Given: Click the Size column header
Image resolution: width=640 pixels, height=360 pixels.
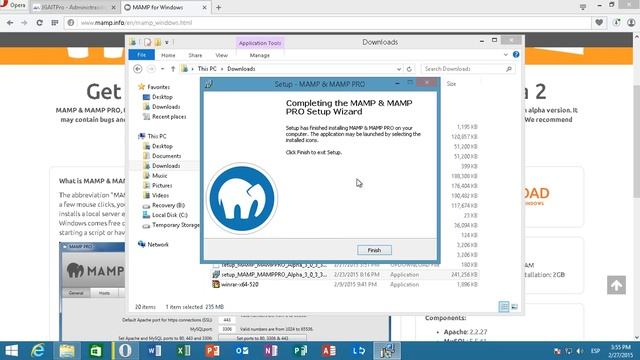Looking at the screenshot, I should [x=451, y=84].
